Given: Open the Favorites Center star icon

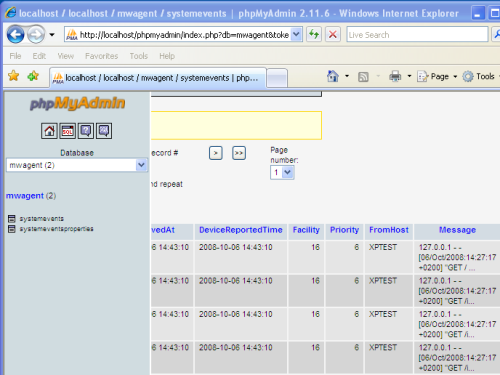Looking at the screenshot, I should pos(14,76).
